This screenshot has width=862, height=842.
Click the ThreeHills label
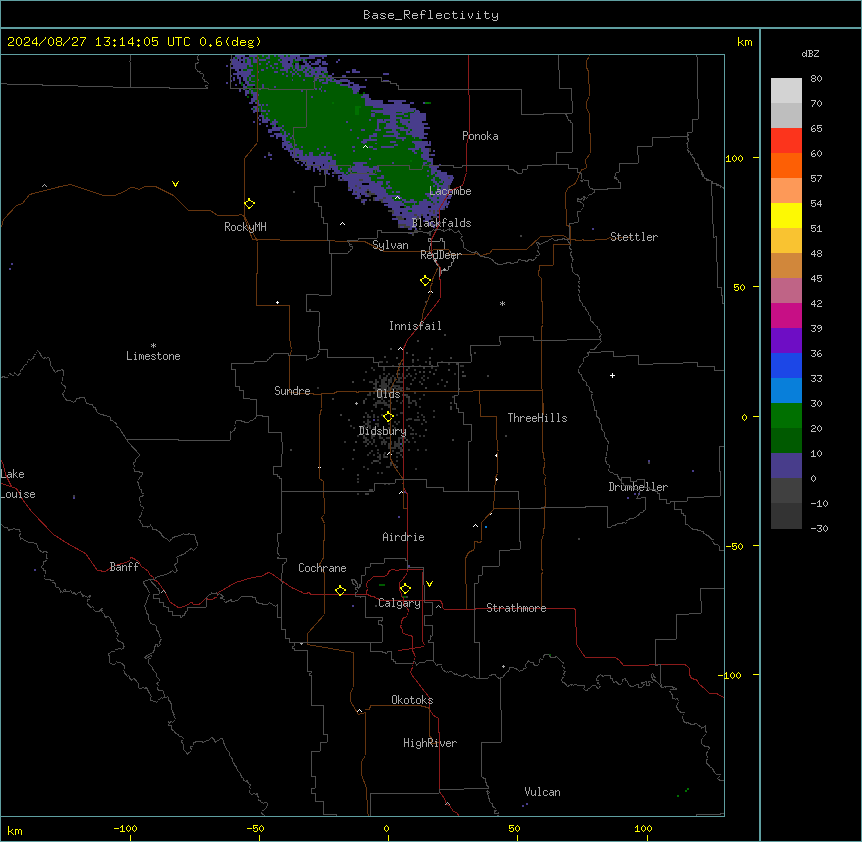point(537,418)
